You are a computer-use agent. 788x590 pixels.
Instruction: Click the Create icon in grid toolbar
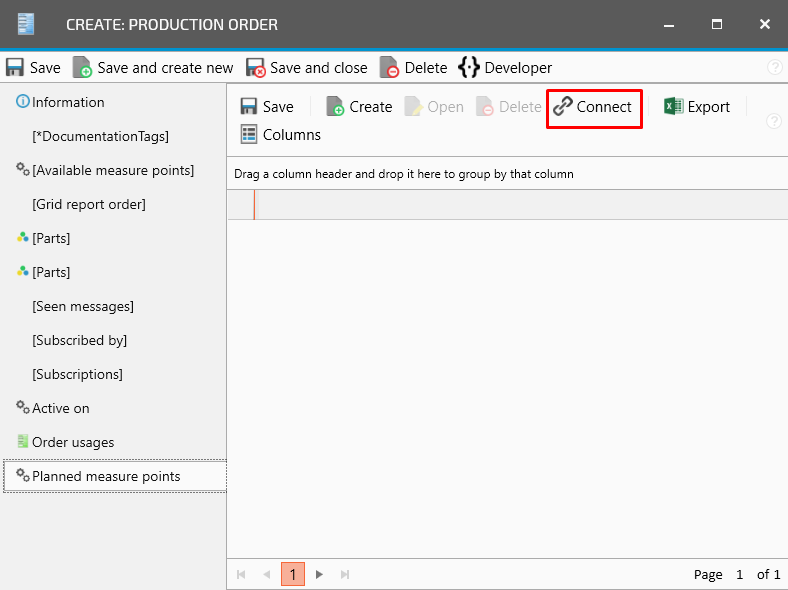click(x=335, y=107)
